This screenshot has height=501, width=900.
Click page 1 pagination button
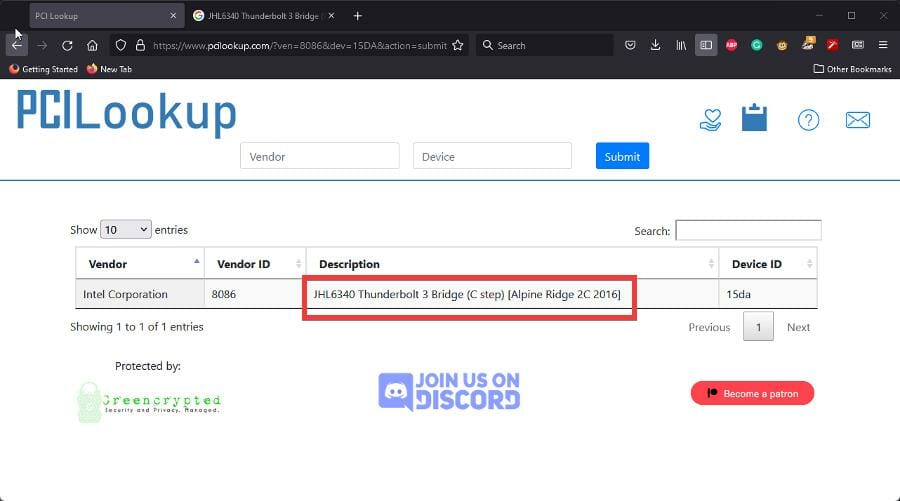coord(758,327)
